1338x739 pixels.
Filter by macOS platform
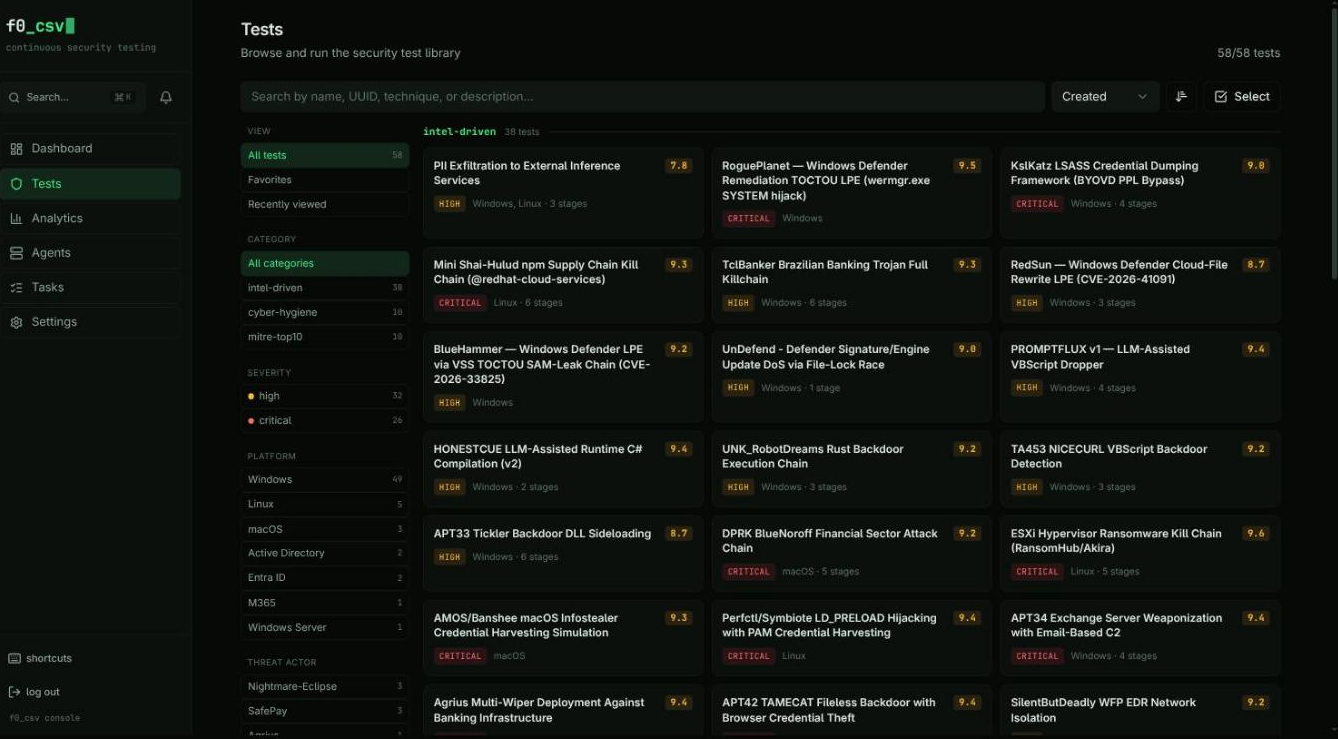pos(325,529)
